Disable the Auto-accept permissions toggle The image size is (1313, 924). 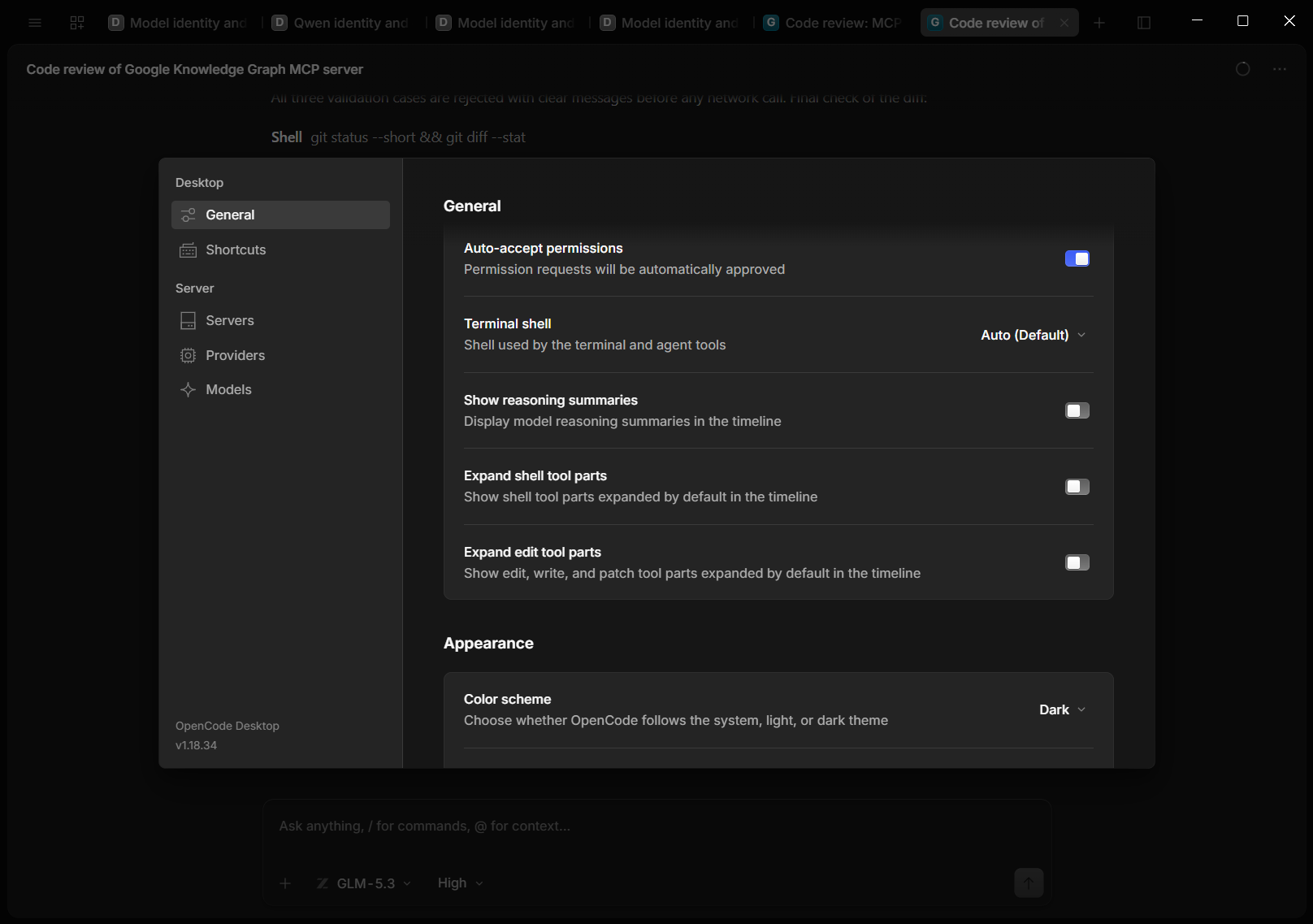click(1077, 258)
